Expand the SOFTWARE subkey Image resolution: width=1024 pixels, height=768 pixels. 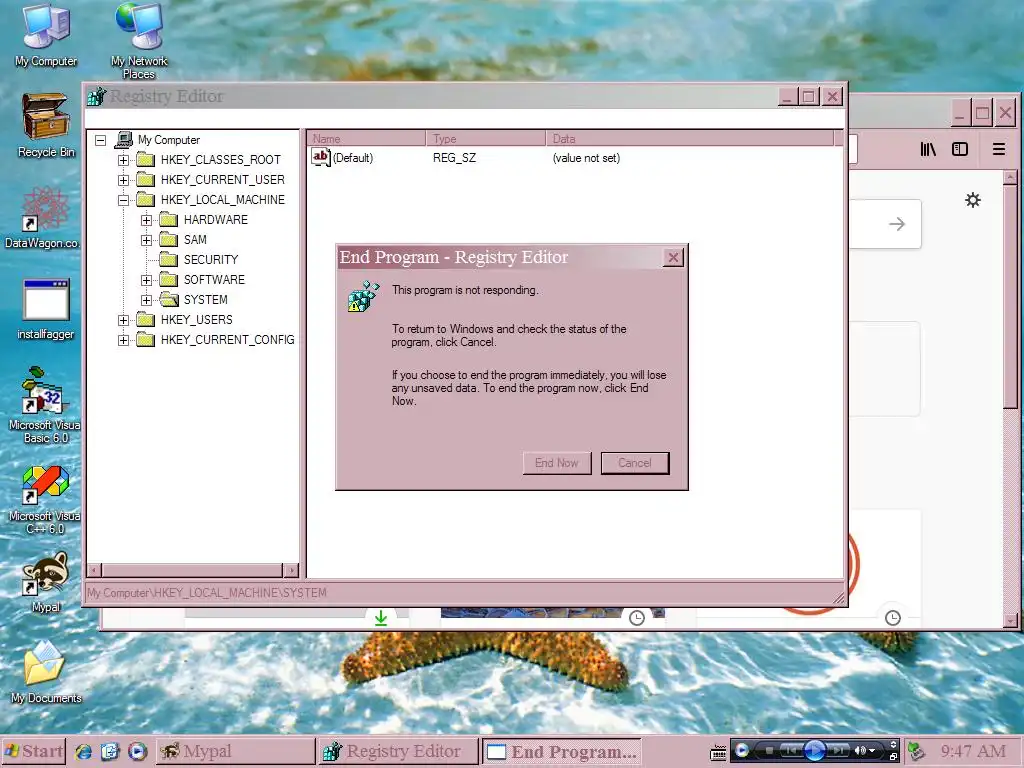146,280
